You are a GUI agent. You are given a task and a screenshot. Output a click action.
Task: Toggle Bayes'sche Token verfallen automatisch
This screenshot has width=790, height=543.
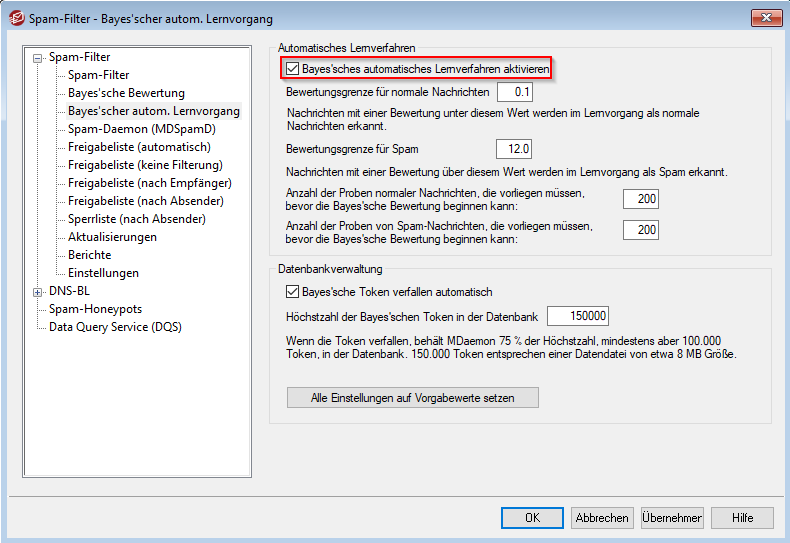tap(293, 292)
